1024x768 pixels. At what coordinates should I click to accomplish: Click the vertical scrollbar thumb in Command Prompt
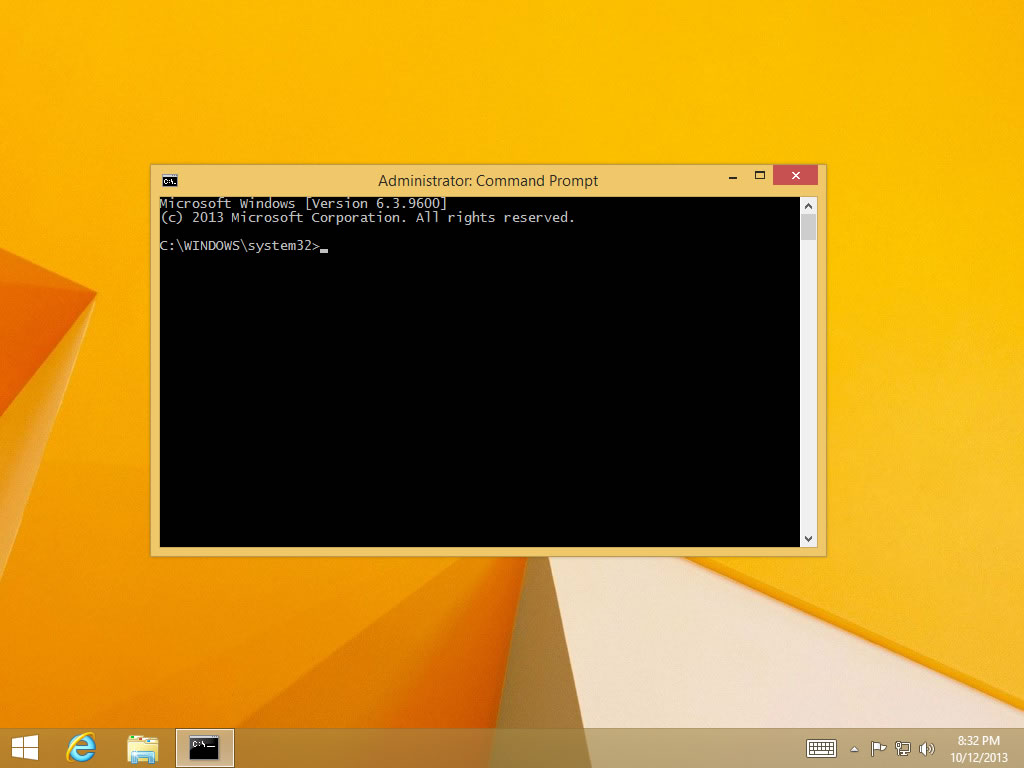point(808,227)
